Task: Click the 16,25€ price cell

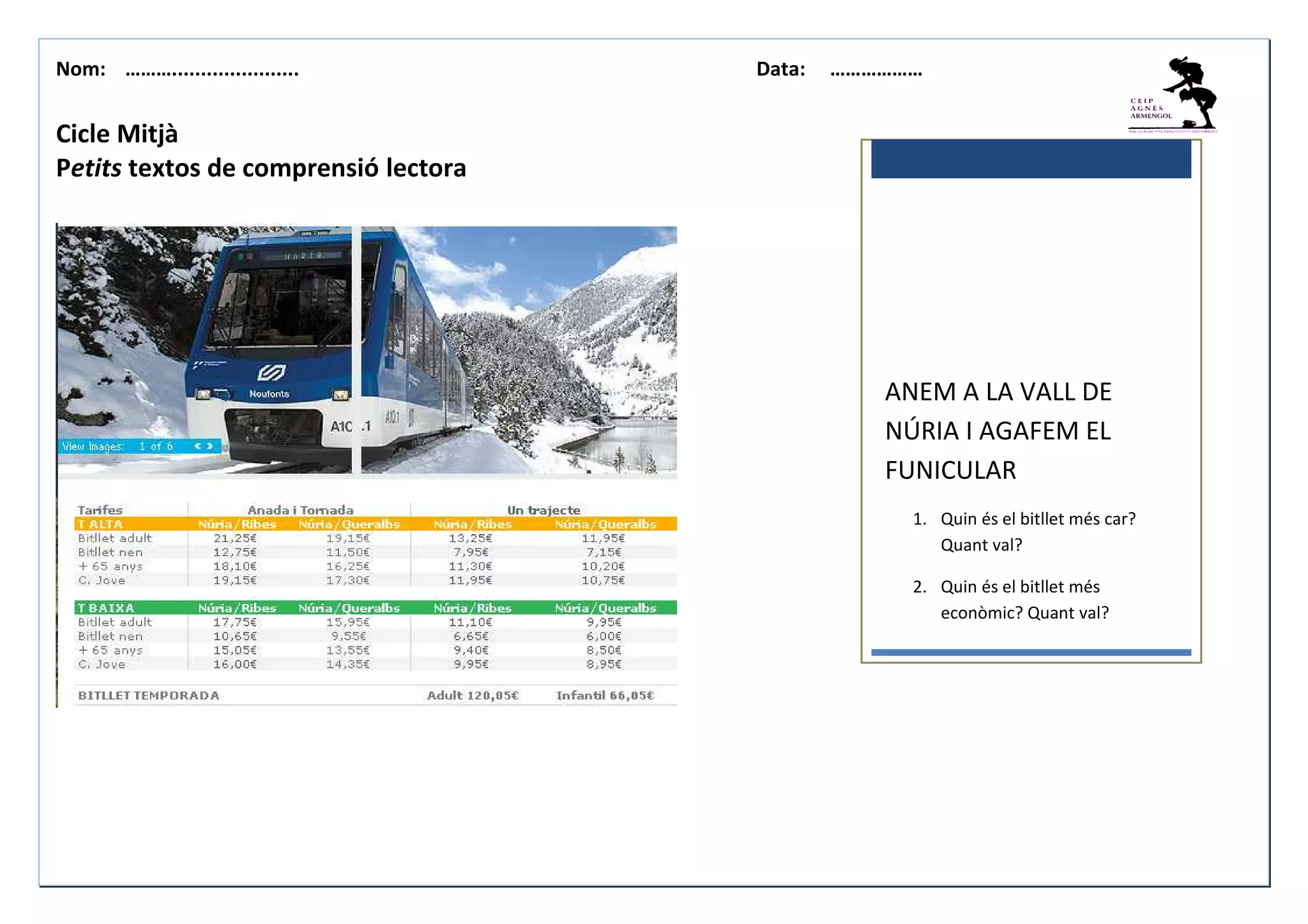Action: point(348,566)
